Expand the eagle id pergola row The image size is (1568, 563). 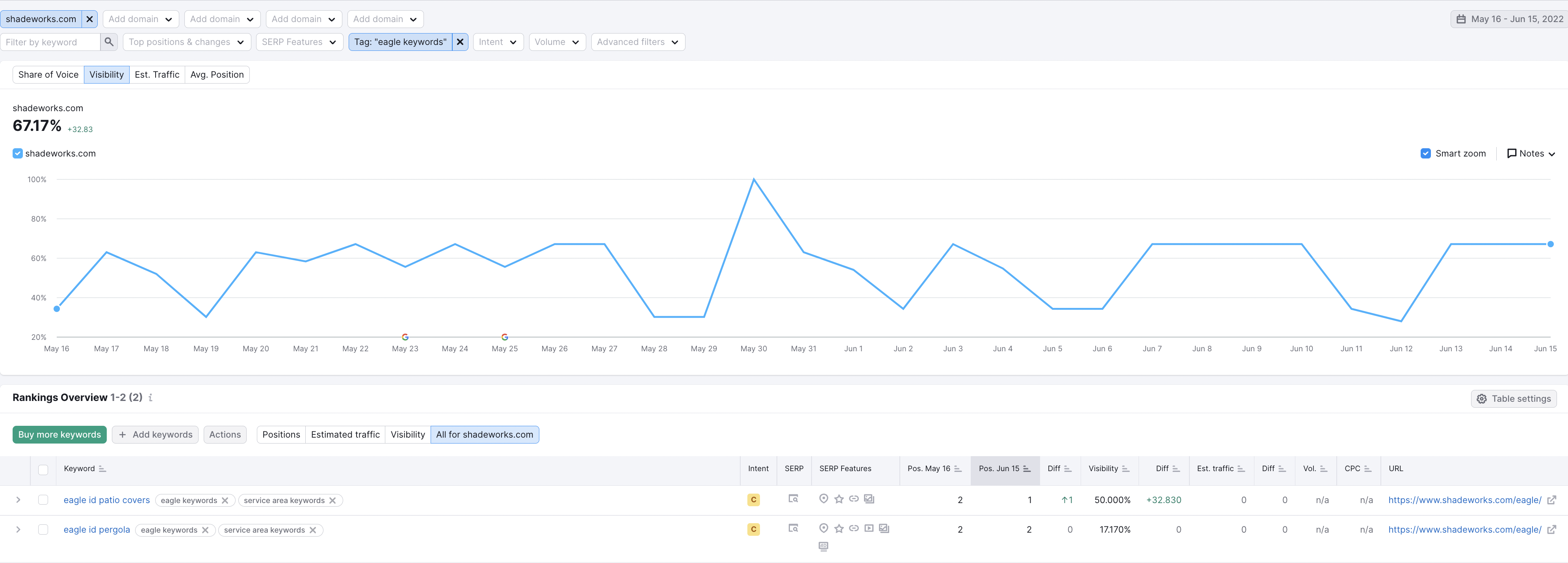18,529
